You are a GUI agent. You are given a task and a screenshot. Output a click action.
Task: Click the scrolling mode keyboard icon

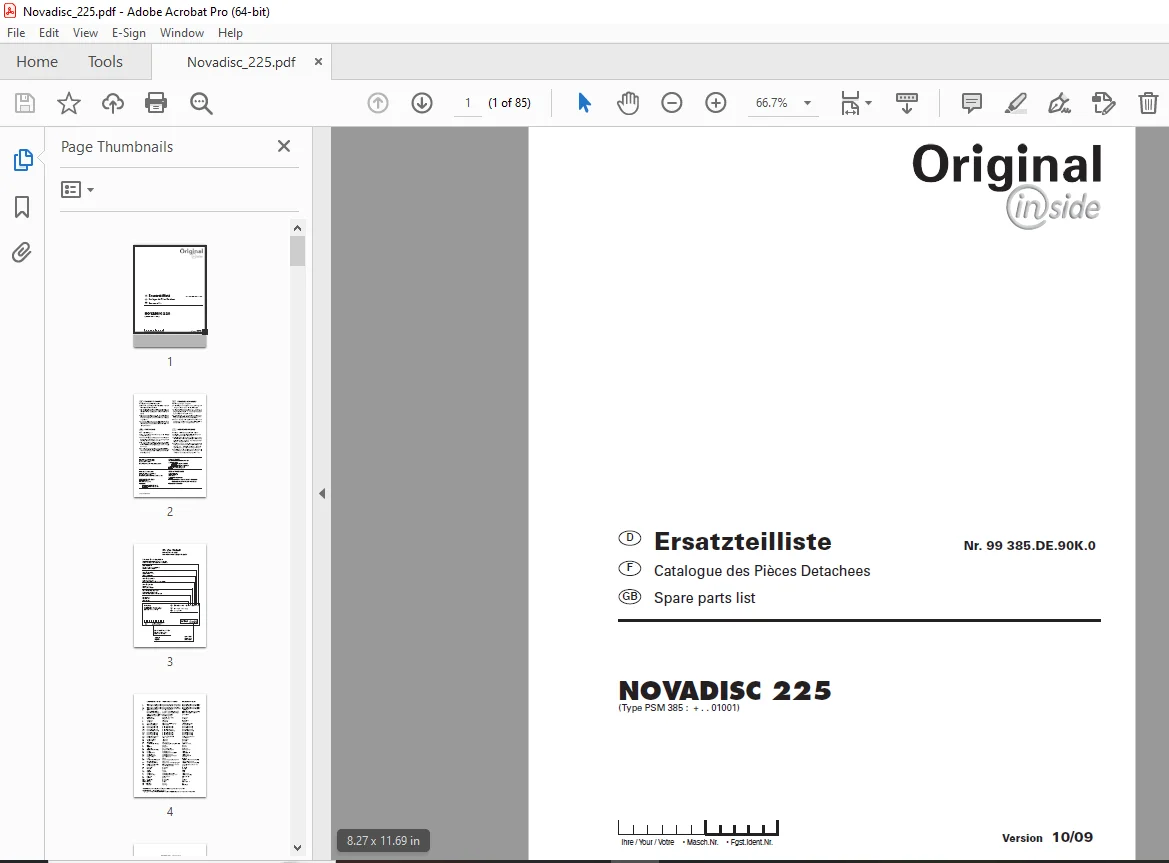point(907,103)
